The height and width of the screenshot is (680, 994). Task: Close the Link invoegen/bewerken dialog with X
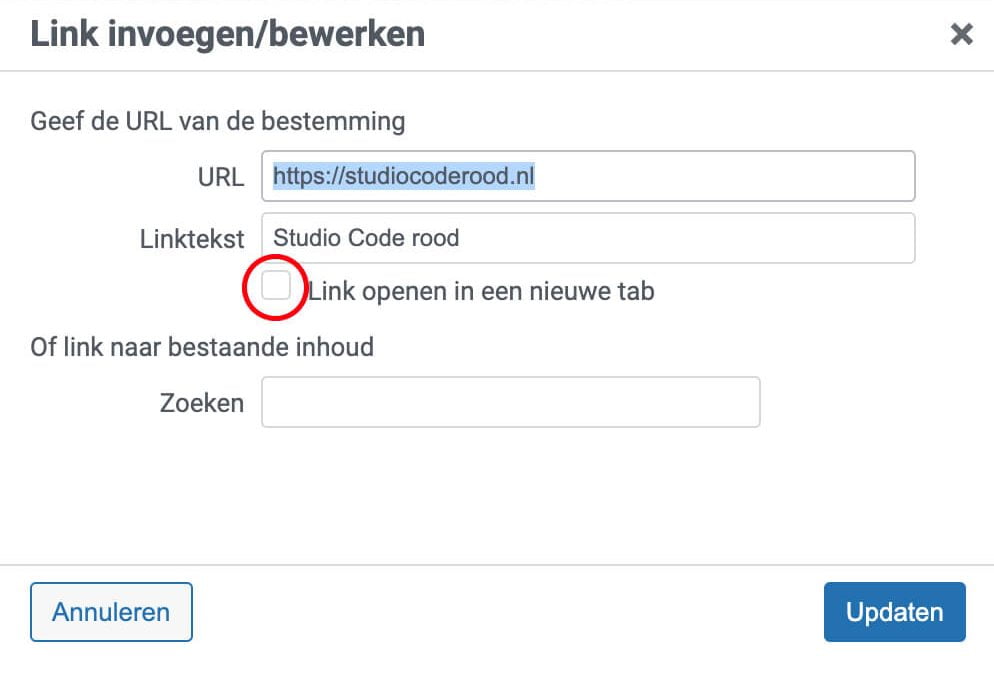tap(961, 35)
